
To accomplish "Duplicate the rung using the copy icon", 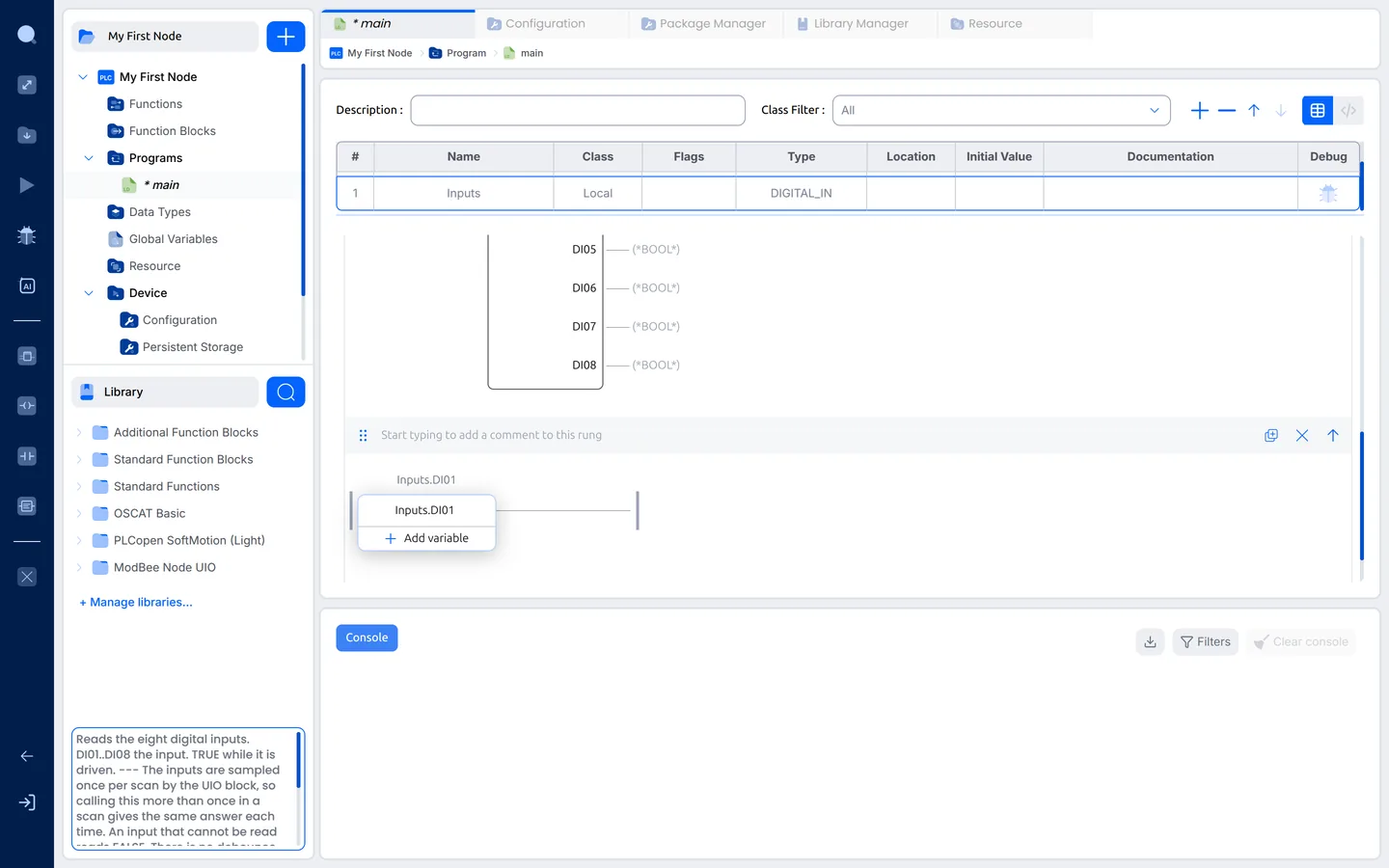I will [1271, 436].
